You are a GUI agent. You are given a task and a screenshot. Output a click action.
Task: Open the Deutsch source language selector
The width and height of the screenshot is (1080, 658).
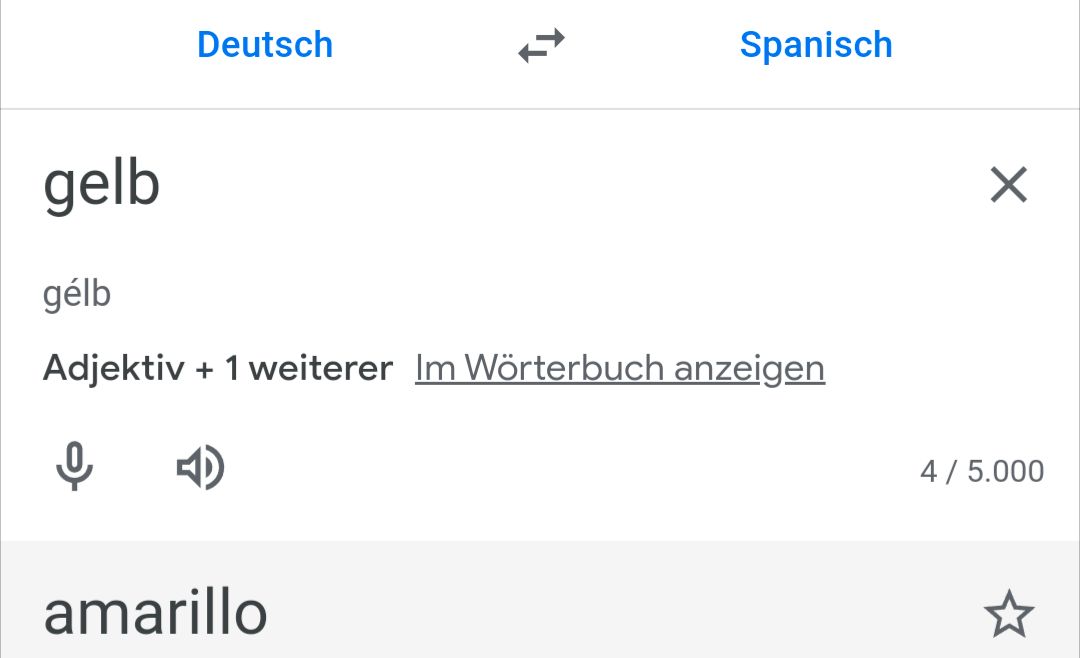click(265, 45)
